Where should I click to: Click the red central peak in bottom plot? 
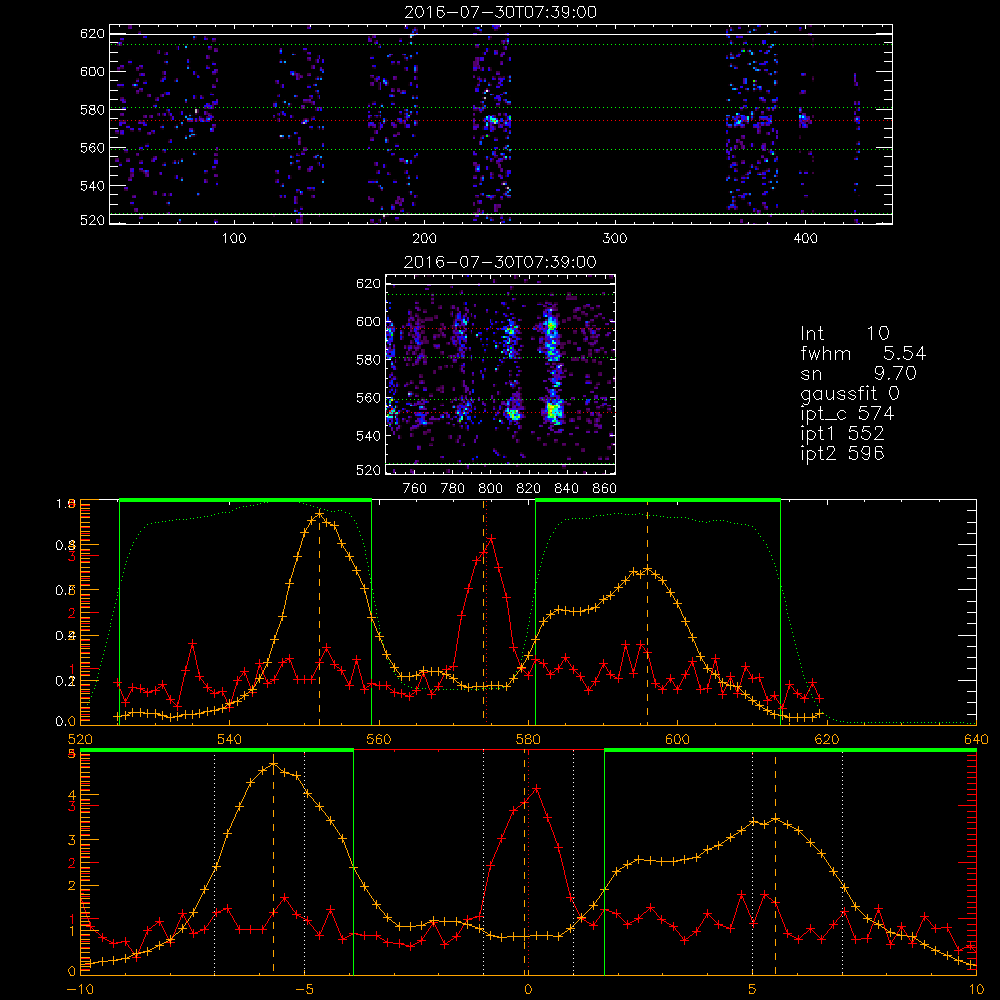(x=536, y=789)
